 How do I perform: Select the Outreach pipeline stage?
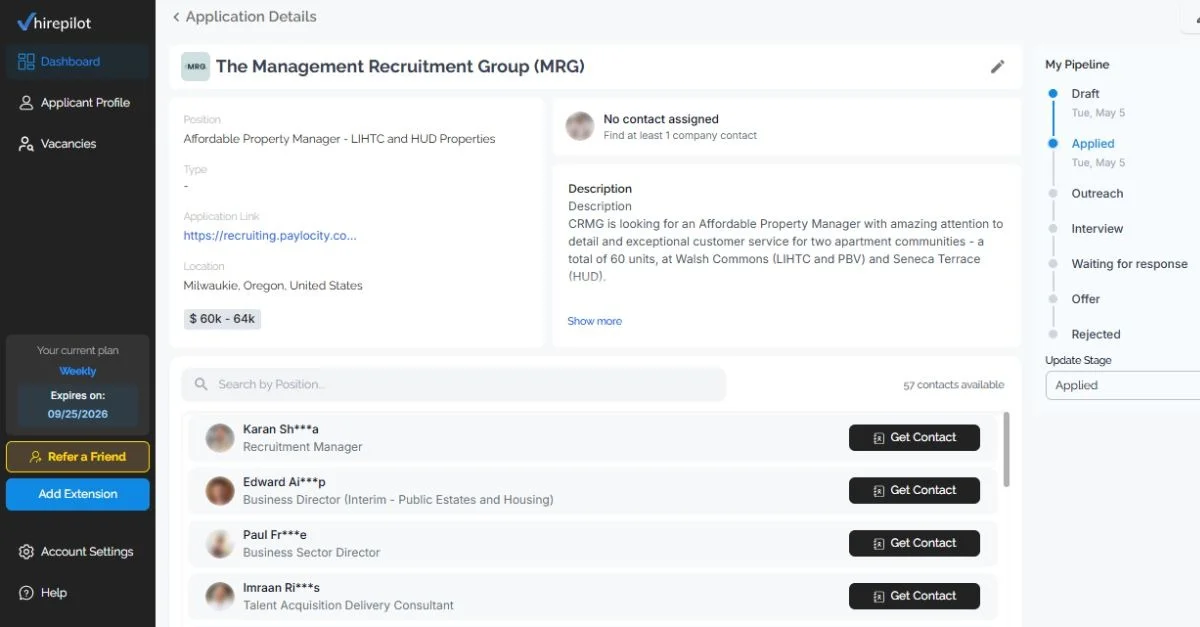(1097, 194)
